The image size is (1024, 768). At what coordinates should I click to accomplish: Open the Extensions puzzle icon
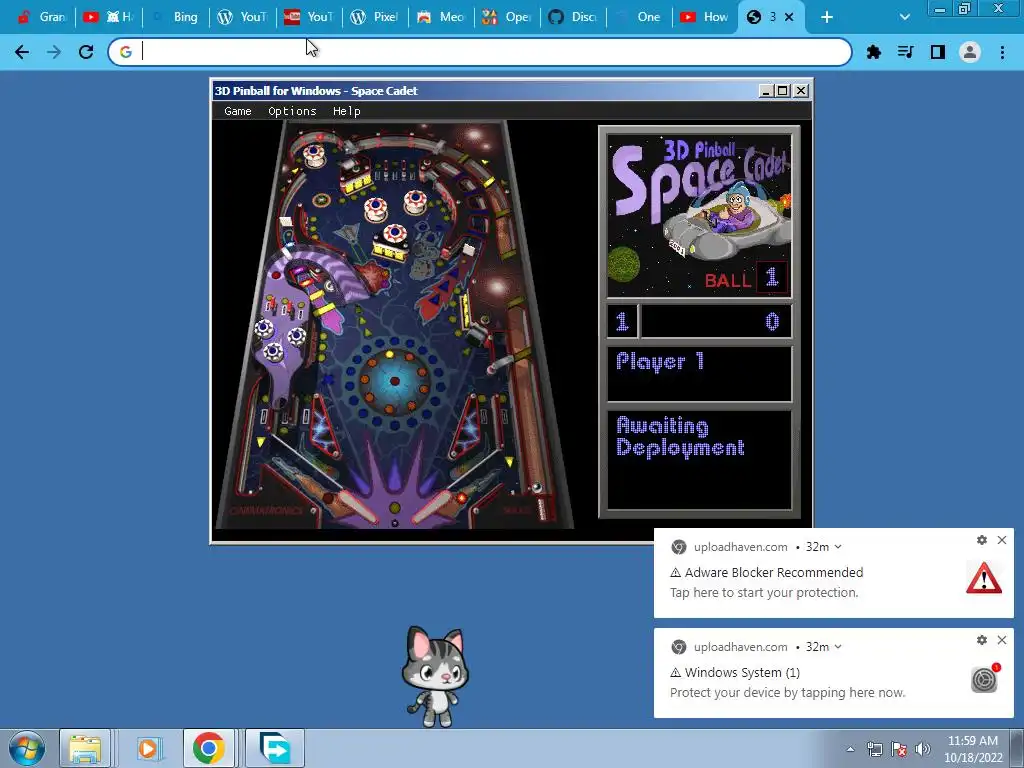point(873,52)
